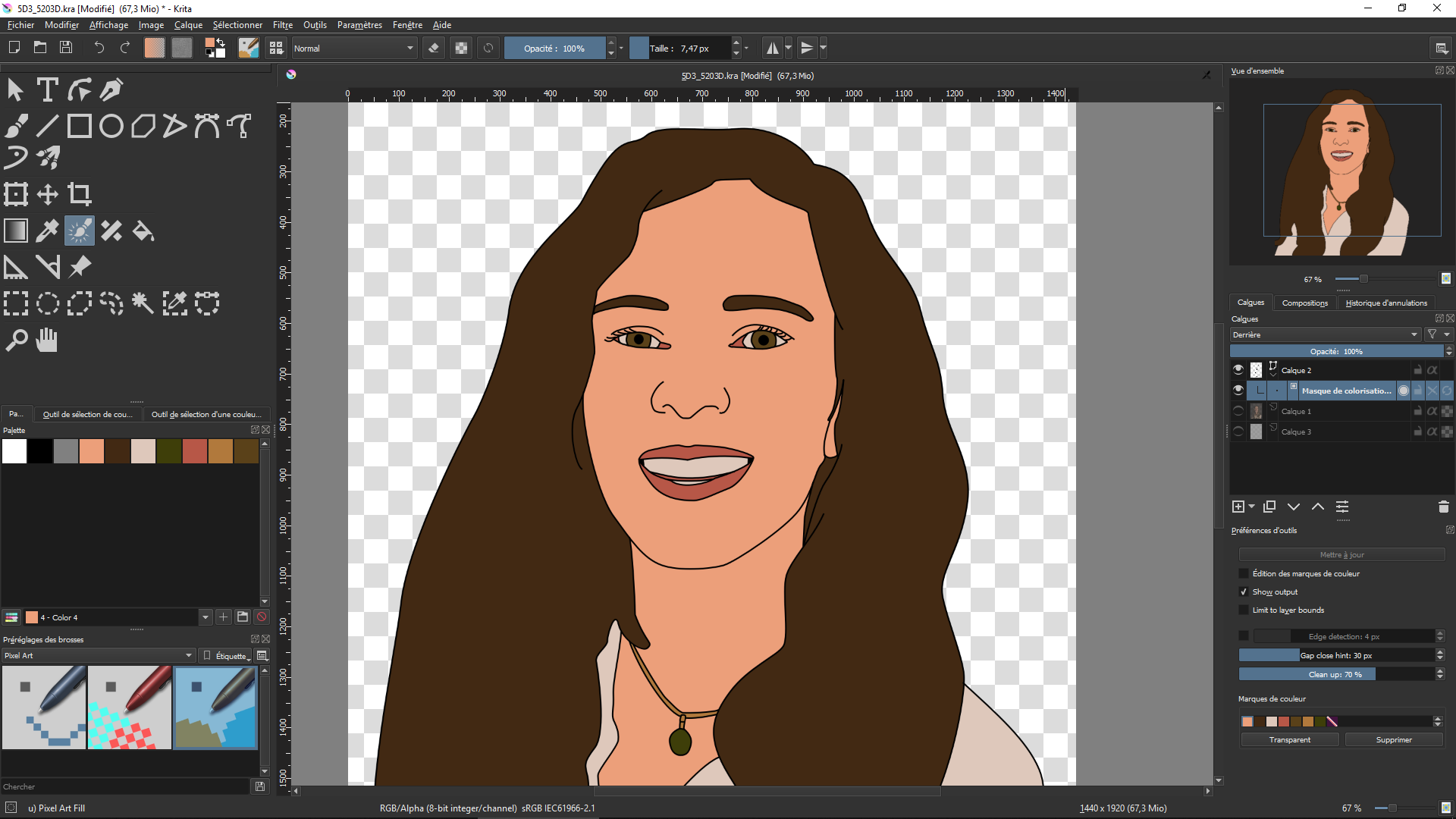Select the Pan hand tool

pos(48,340)
